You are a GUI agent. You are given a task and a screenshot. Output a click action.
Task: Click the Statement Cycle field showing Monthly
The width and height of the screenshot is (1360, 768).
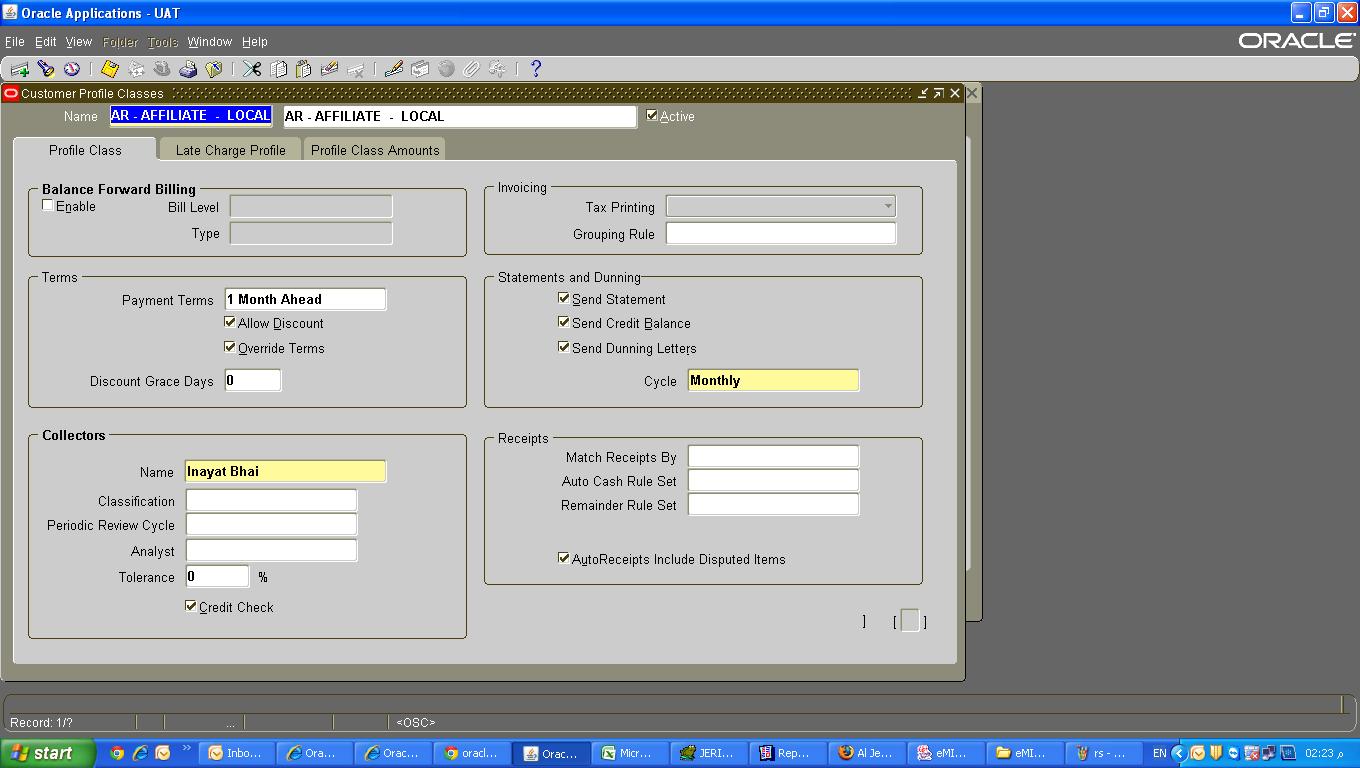[773, 380]
